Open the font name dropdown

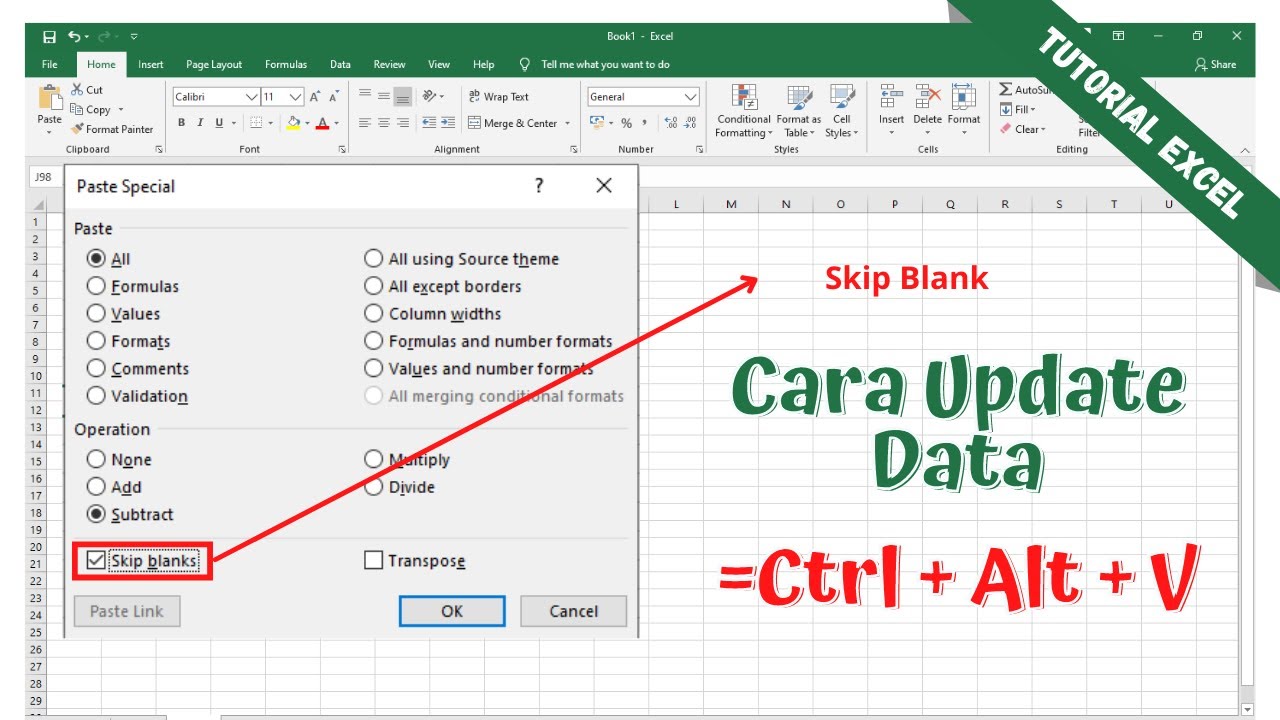point(251,97)
